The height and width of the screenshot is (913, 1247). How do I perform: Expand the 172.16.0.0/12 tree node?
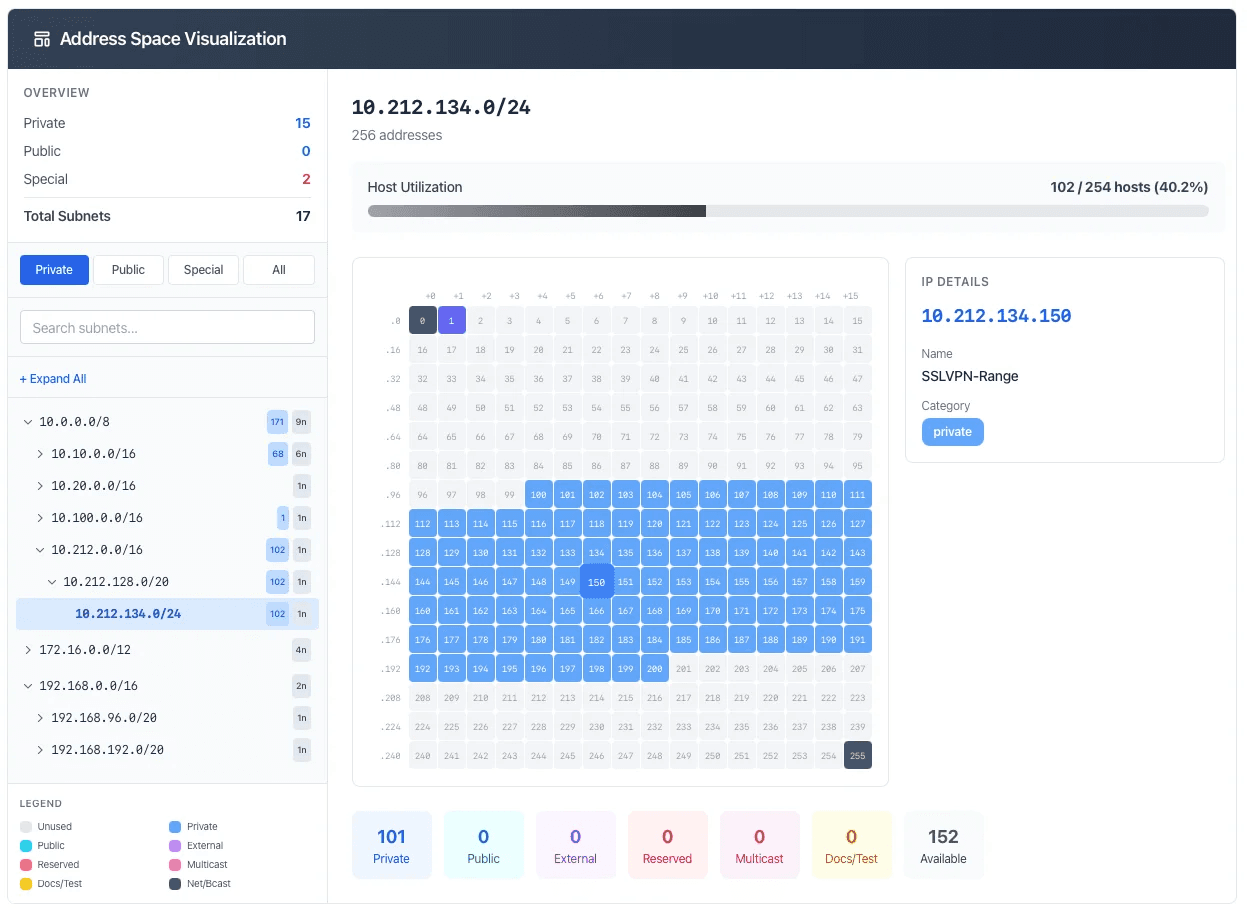28,650
